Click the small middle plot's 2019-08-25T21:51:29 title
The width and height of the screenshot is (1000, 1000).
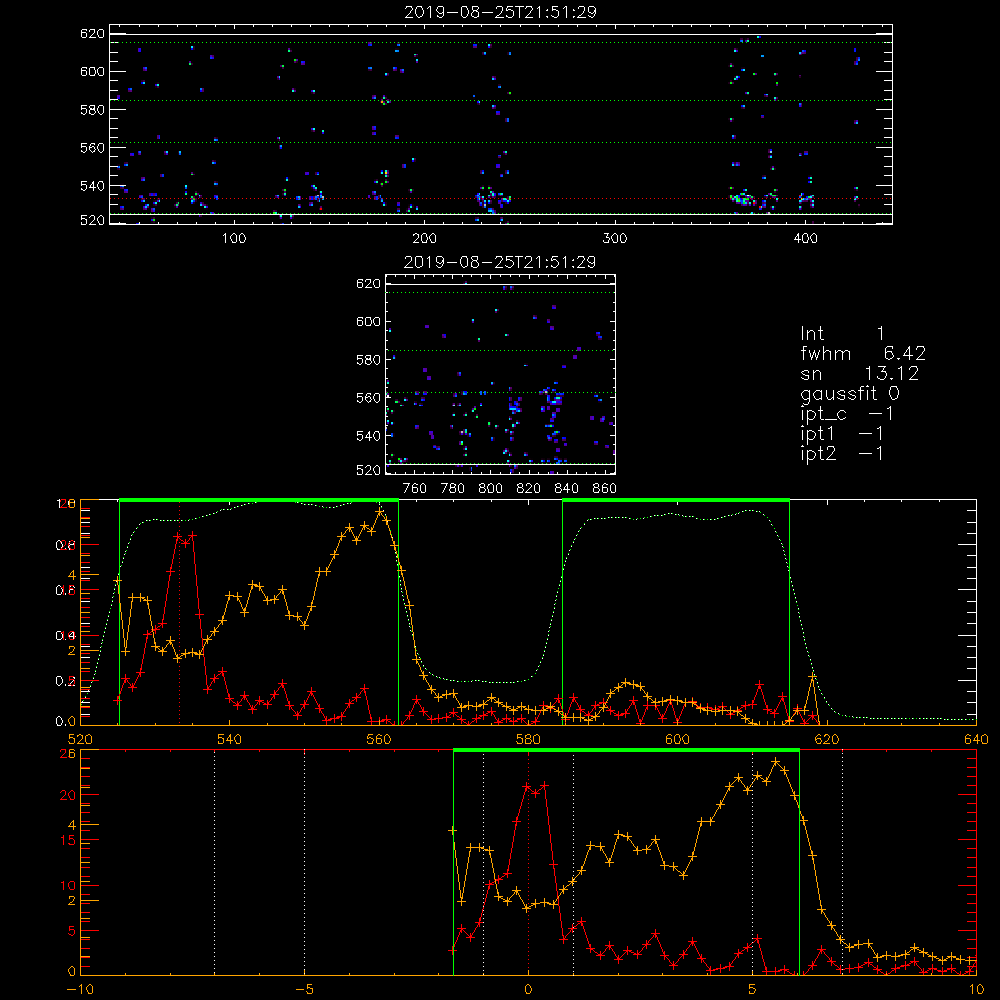click(x=500, y=262)
